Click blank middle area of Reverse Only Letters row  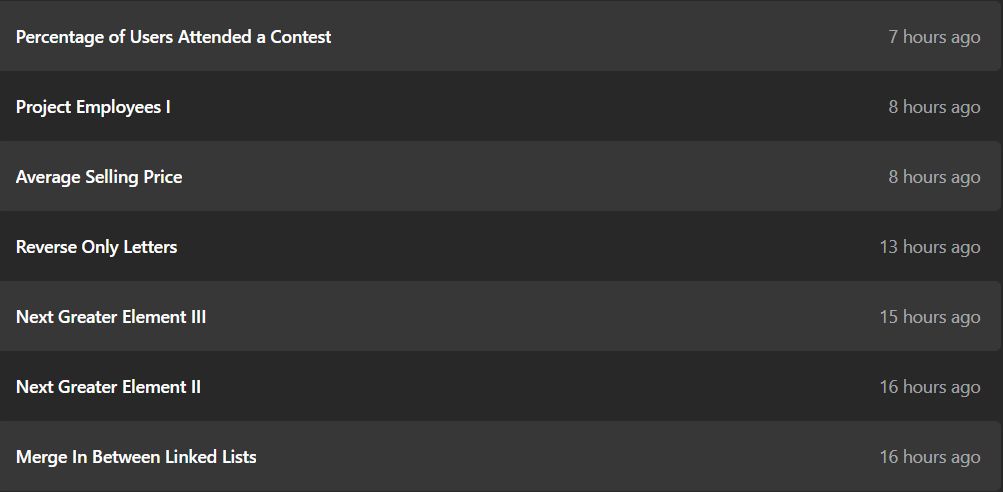(x=512, y=246)
